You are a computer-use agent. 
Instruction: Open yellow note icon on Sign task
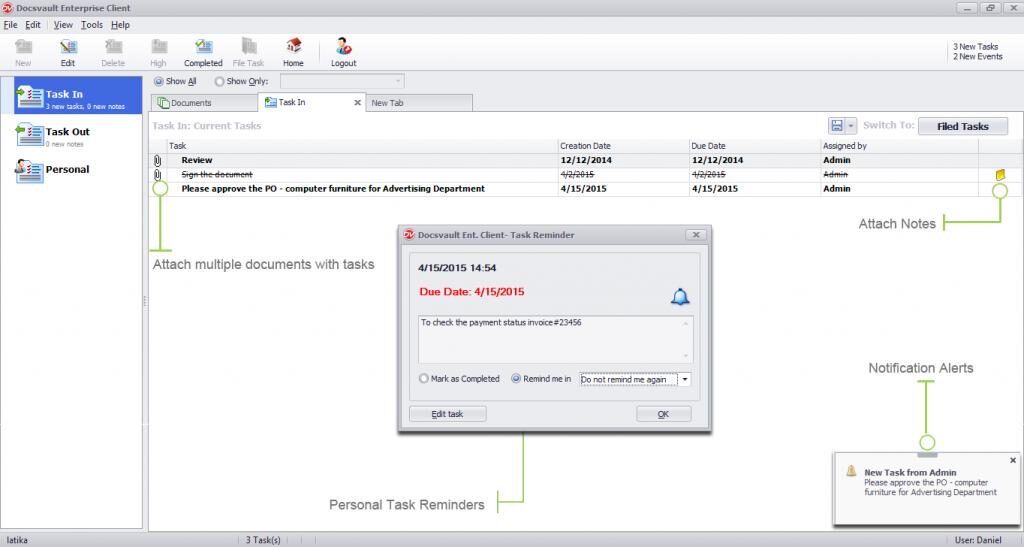click(1000, 175)
